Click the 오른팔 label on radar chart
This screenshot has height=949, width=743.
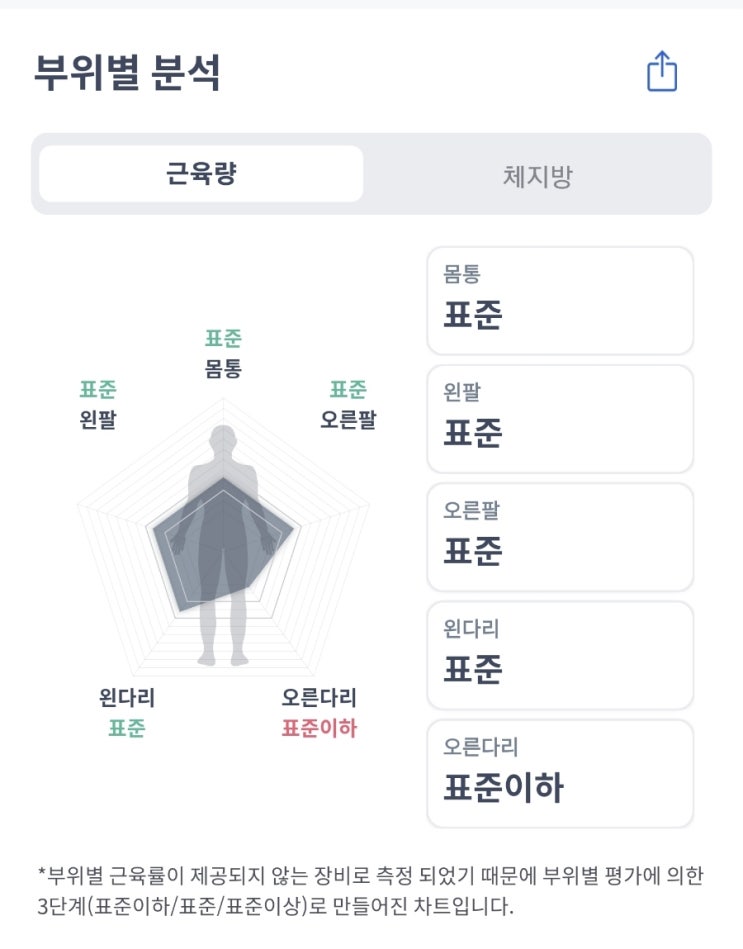(x=348, y=419)
